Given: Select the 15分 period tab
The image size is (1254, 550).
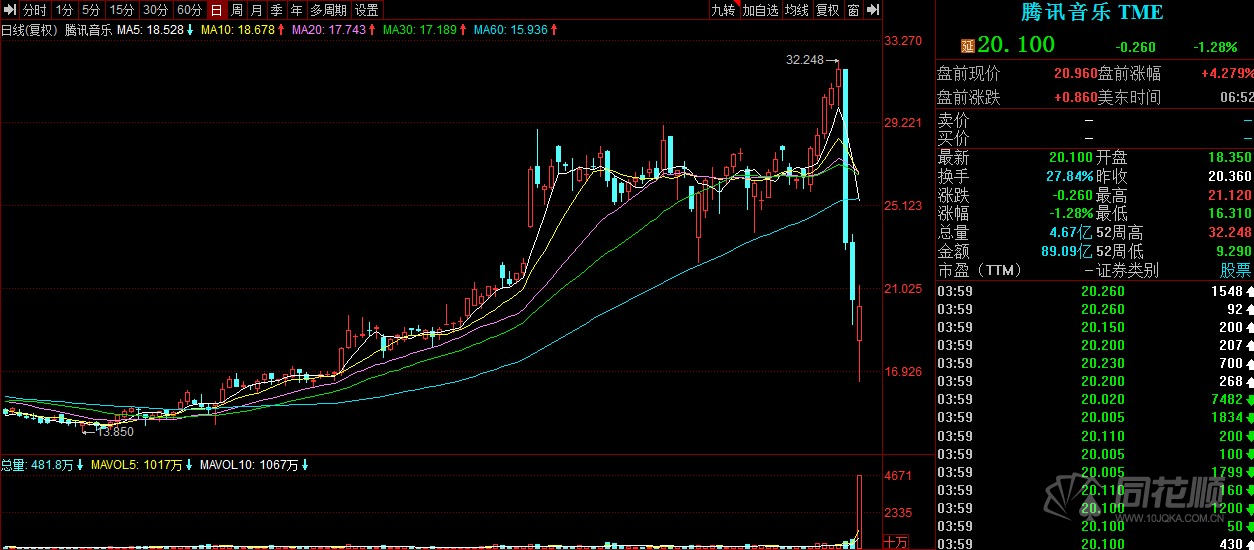Looking at the screenshot, I should 121,10.
